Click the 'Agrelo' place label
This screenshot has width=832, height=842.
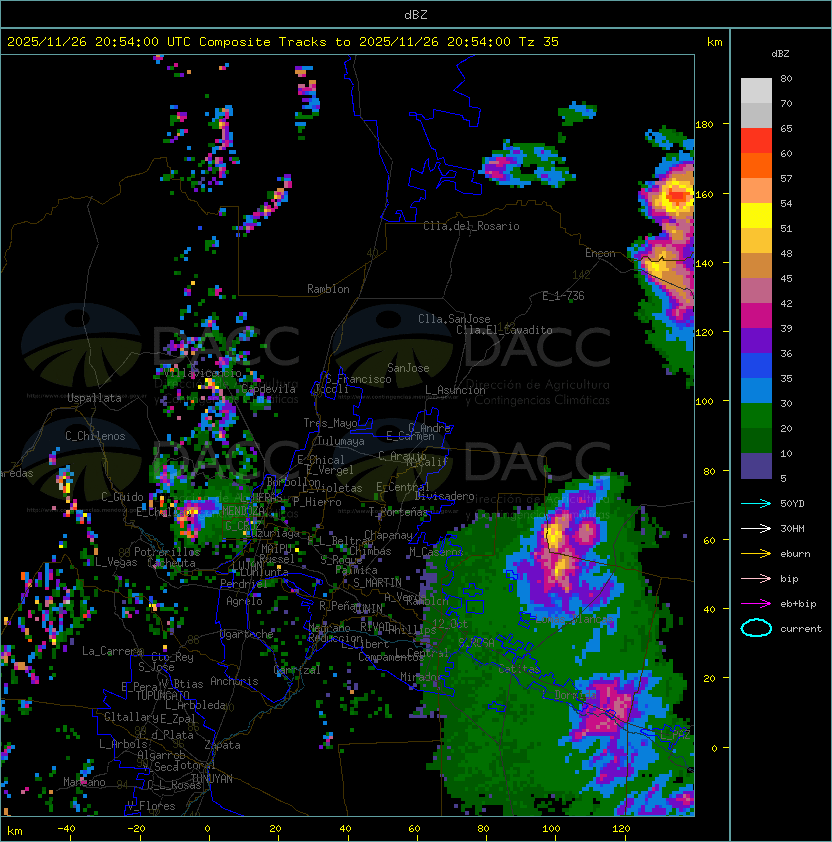pos(244,601)
